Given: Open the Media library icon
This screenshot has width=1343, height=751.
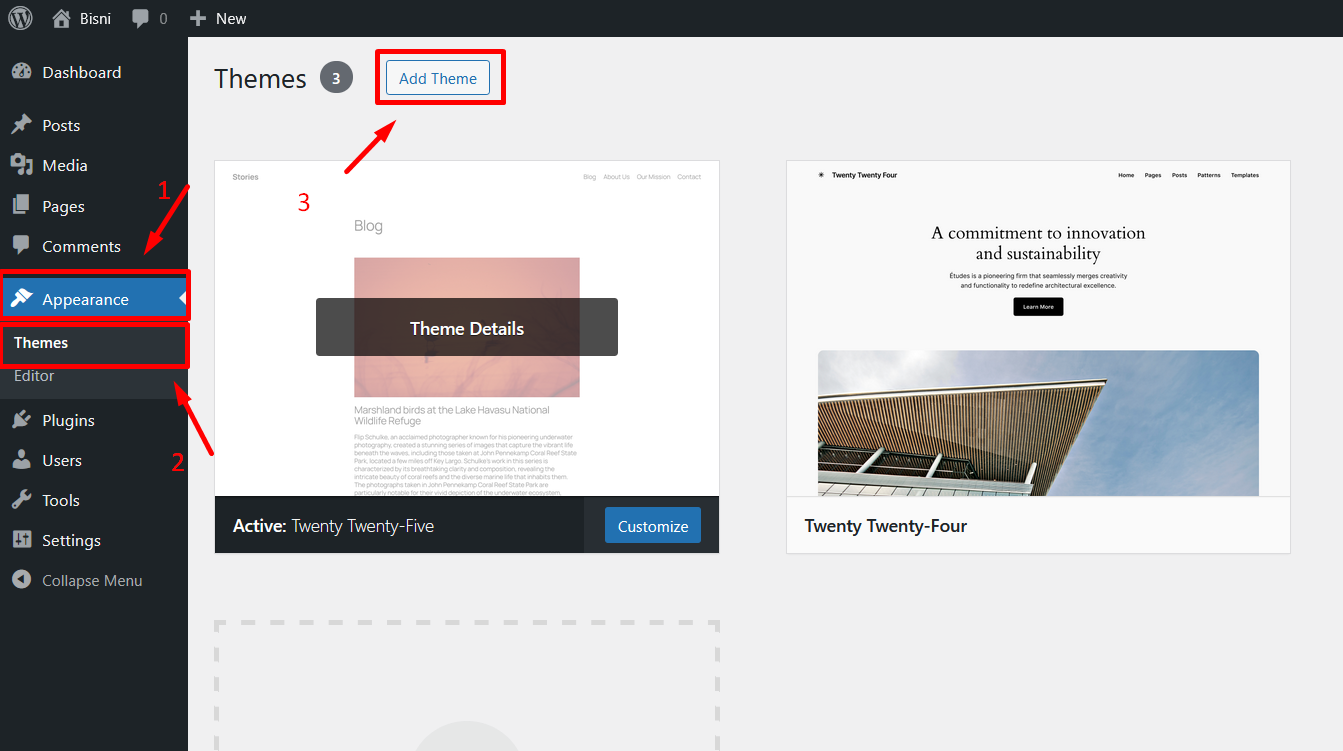Looking at the screenshot, I should 21,165.
